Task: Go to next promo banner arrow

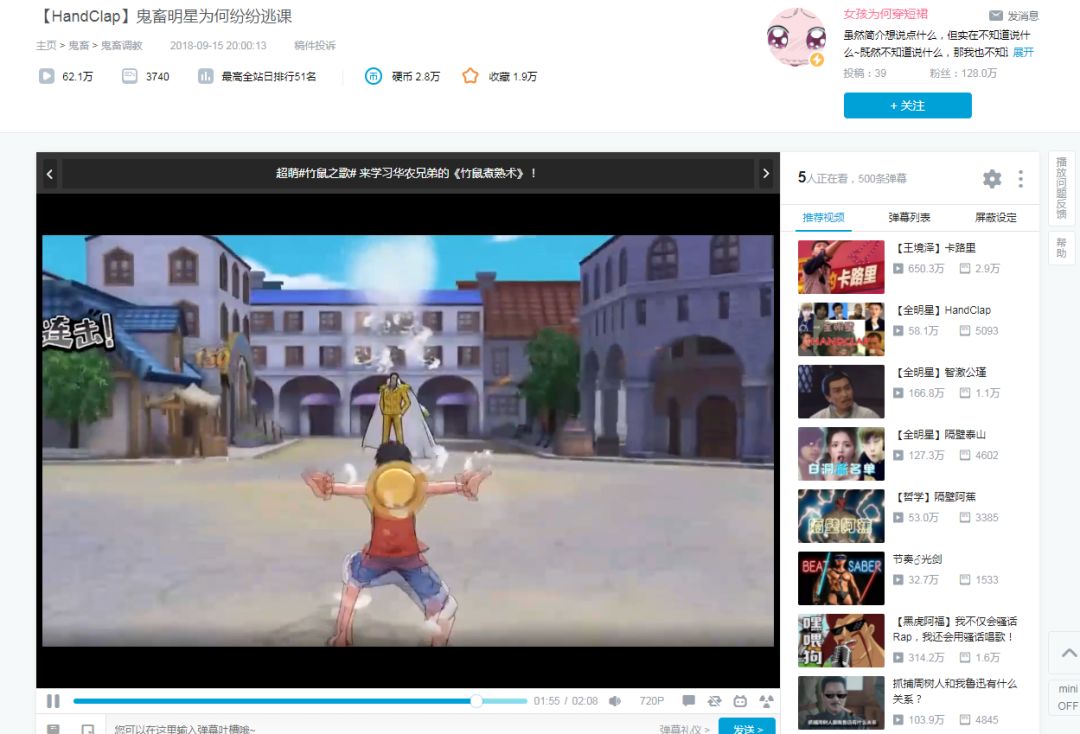Action: 765,174
